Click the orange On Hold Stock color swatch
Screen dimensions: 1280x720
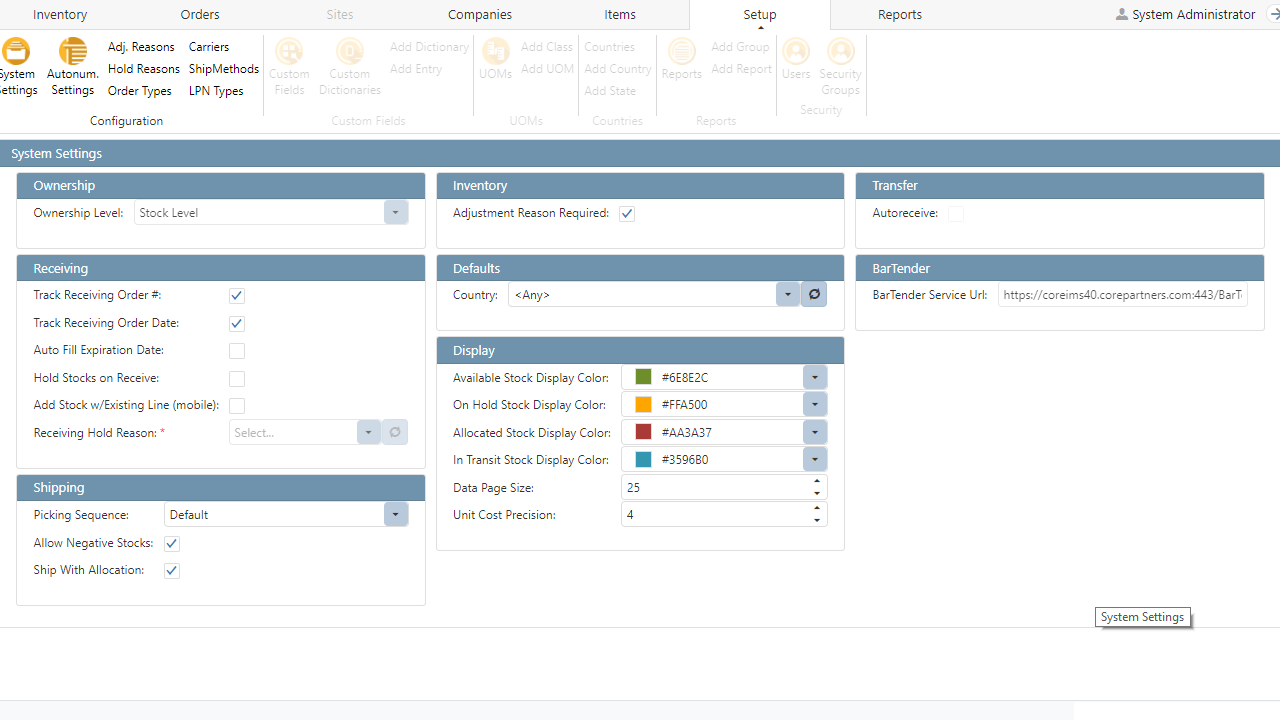tap(644, 405)
